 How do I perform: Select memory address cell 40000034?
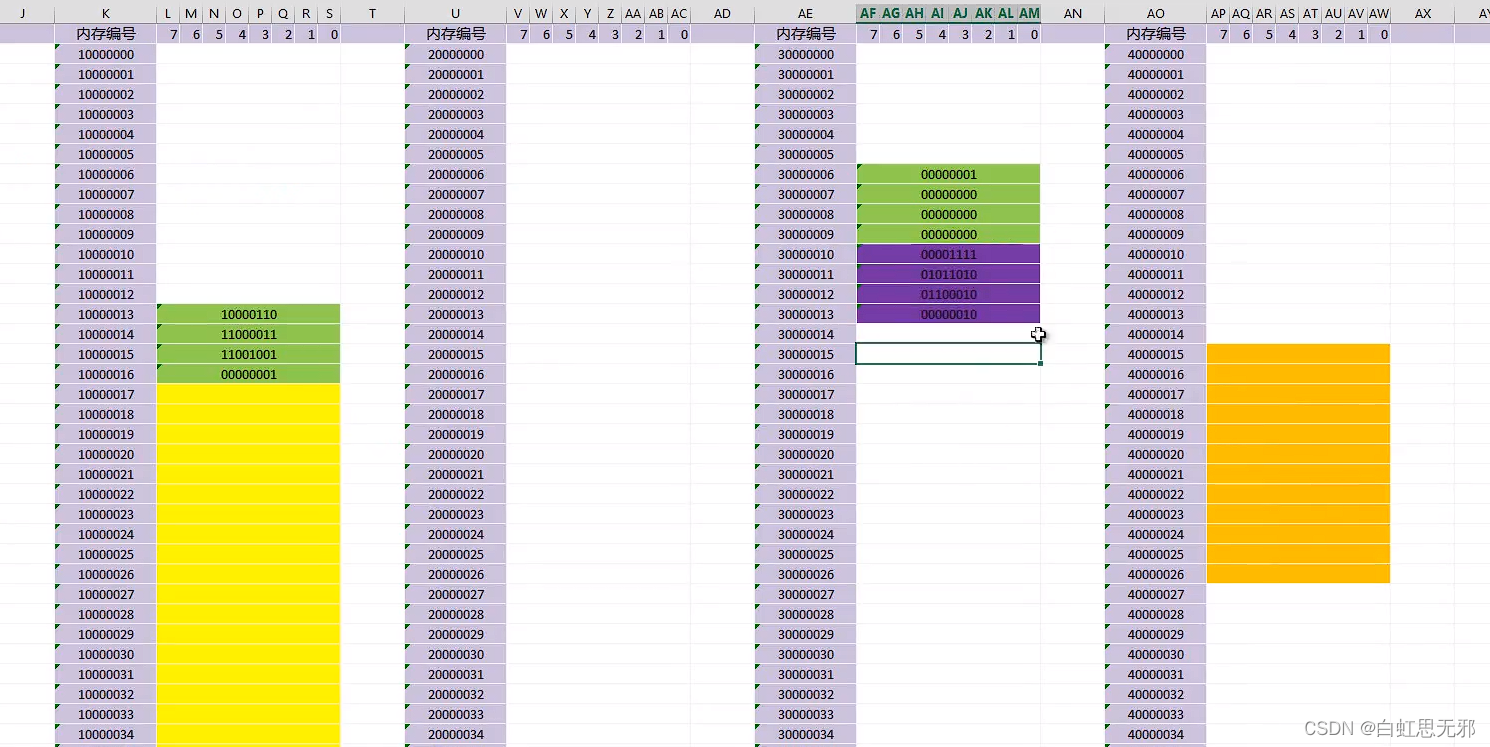coord(1156,734)
